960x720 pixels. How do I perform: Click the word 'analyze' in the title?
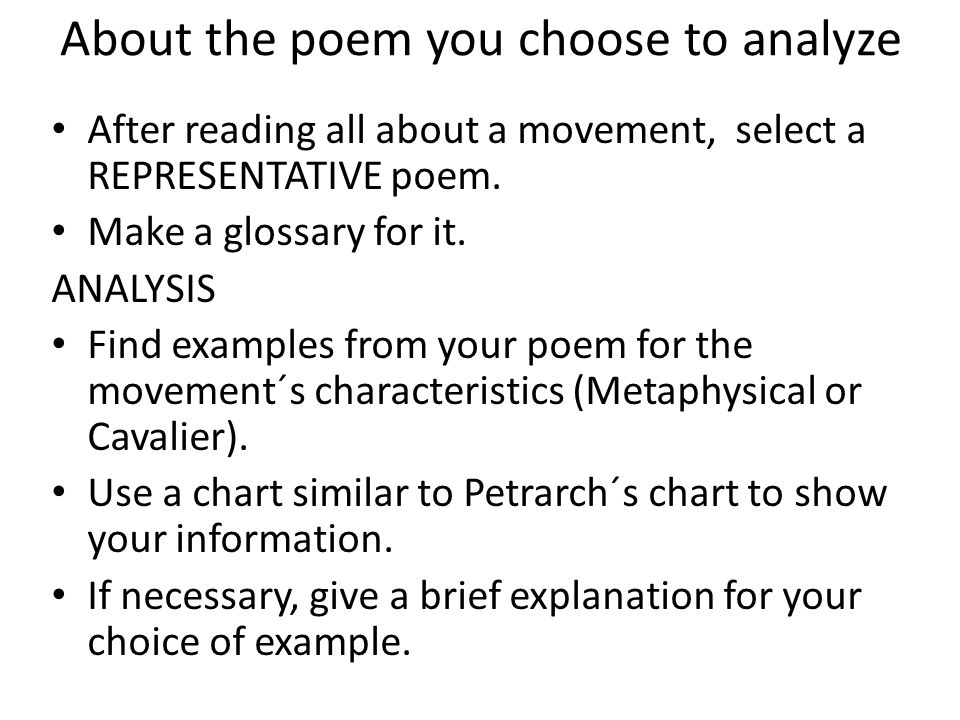[x=821, y=42]
